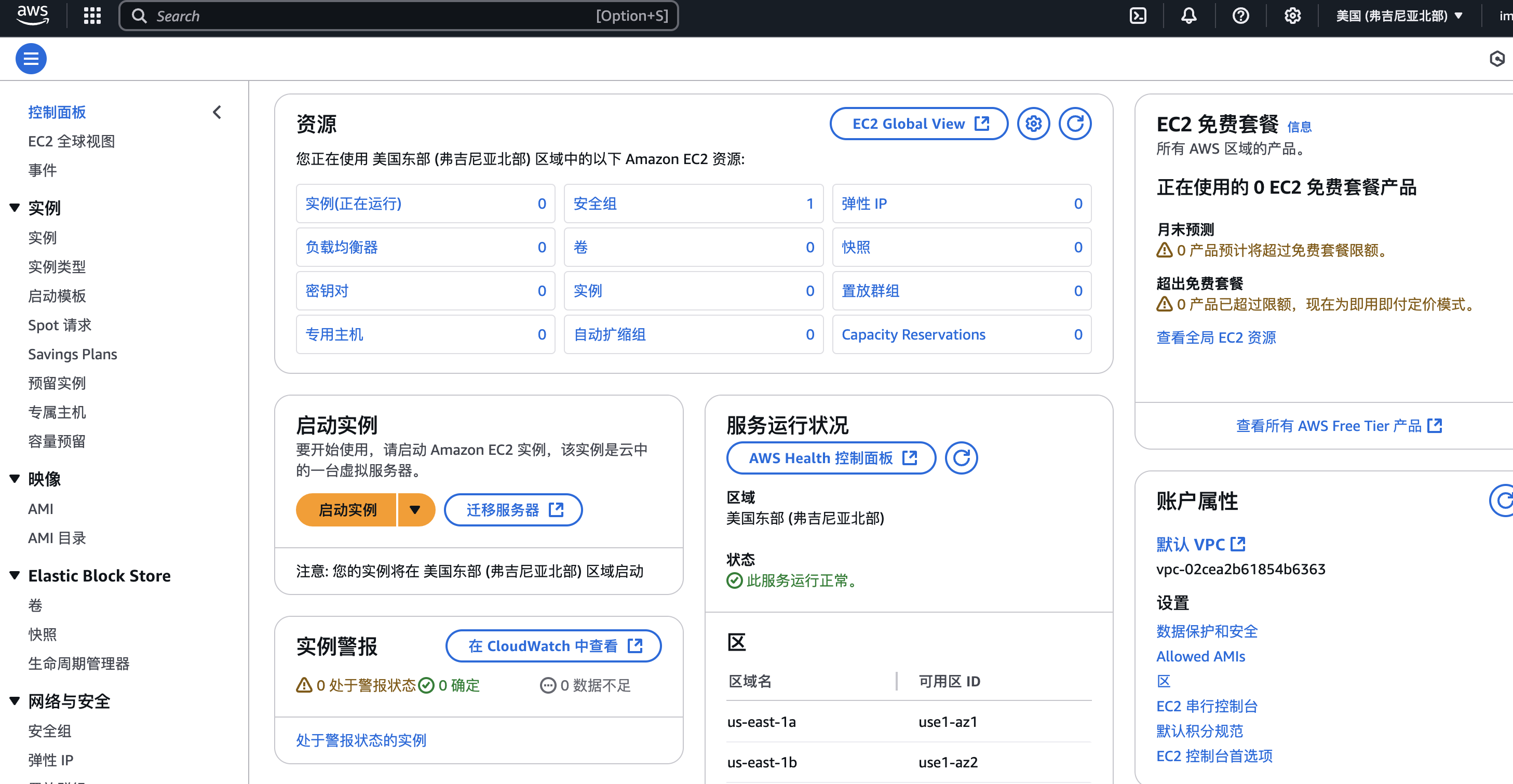Click the Capacity Reservations resource tile
Screen dimensions: 1513x784
(x=962, y=334)
